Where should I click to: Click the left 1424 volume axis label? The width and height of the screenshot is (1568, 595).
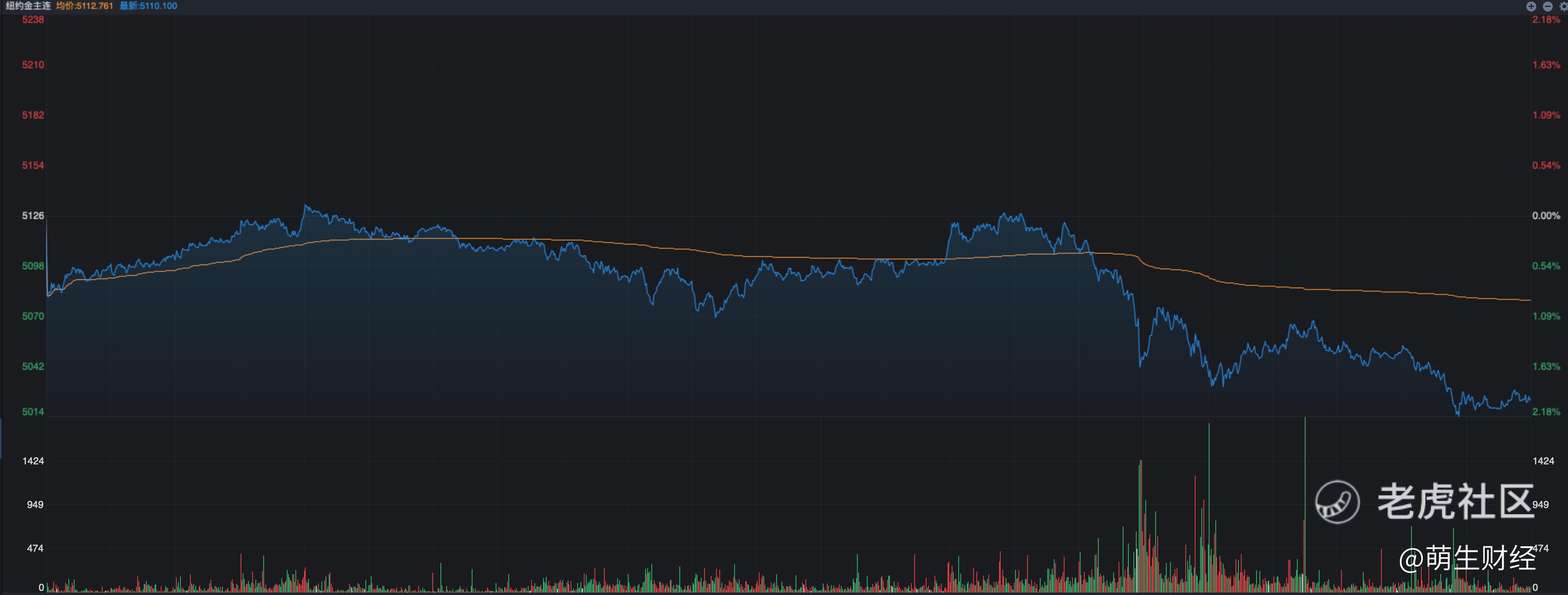tap(33, 461)
